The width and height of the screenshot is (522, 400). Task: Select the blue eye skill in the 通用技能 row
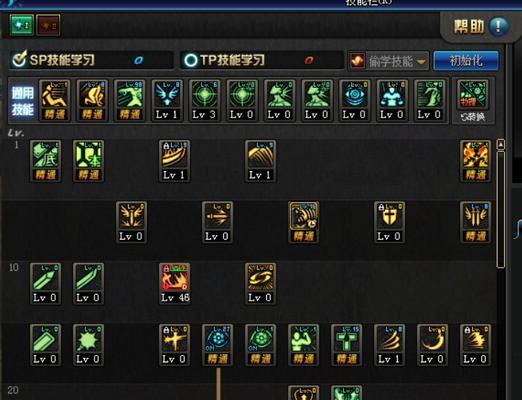coord(354,100)
